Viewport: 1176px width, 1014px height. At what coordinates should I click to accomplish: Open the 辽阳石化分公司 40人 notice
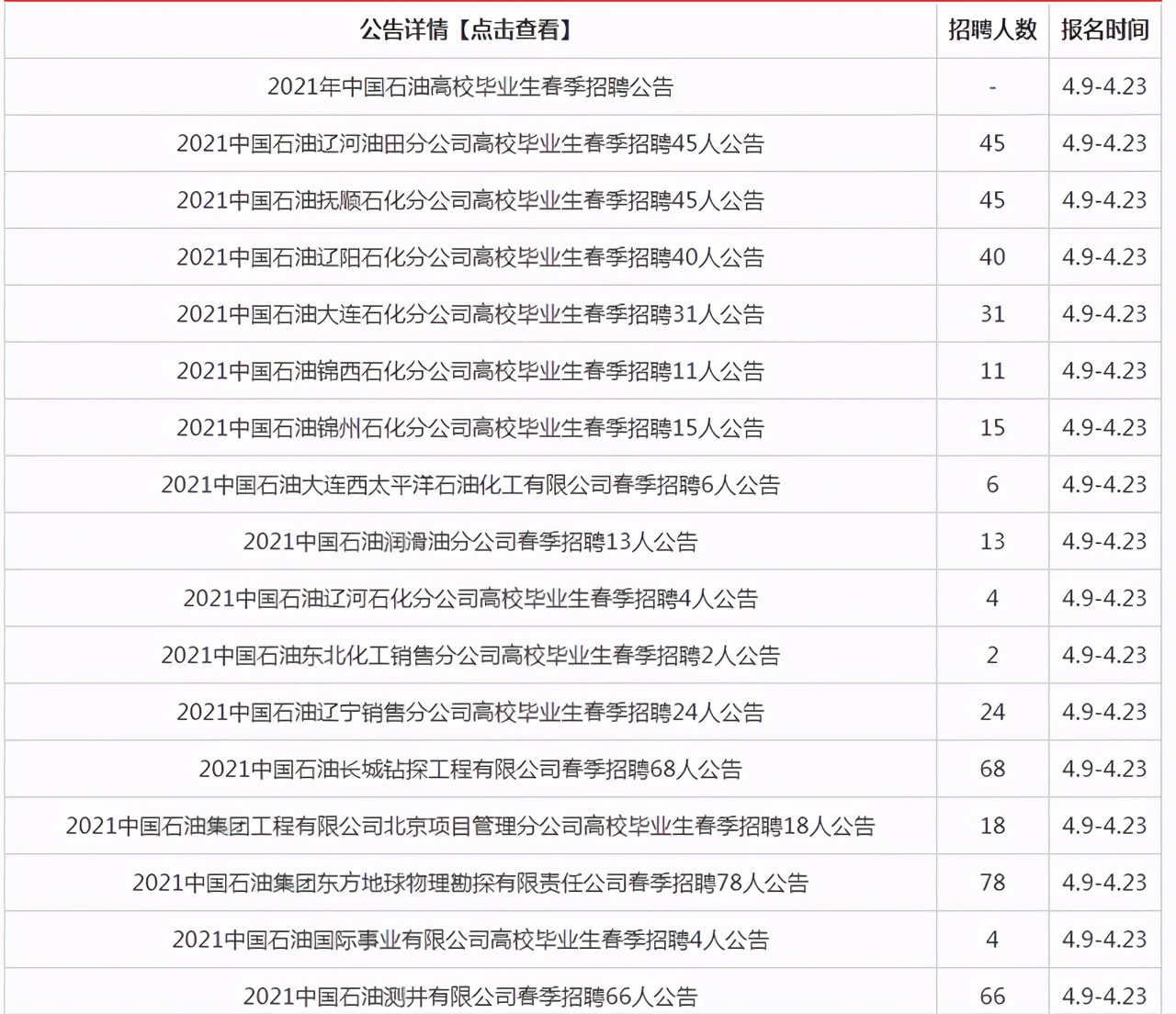(x=470, y=257)
